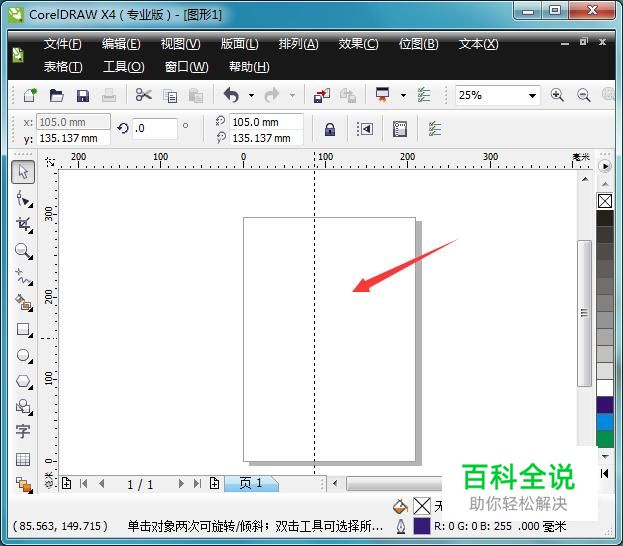Select the Smart fill tool
This screenshot has height=546, width=623.
pos(24,303)
